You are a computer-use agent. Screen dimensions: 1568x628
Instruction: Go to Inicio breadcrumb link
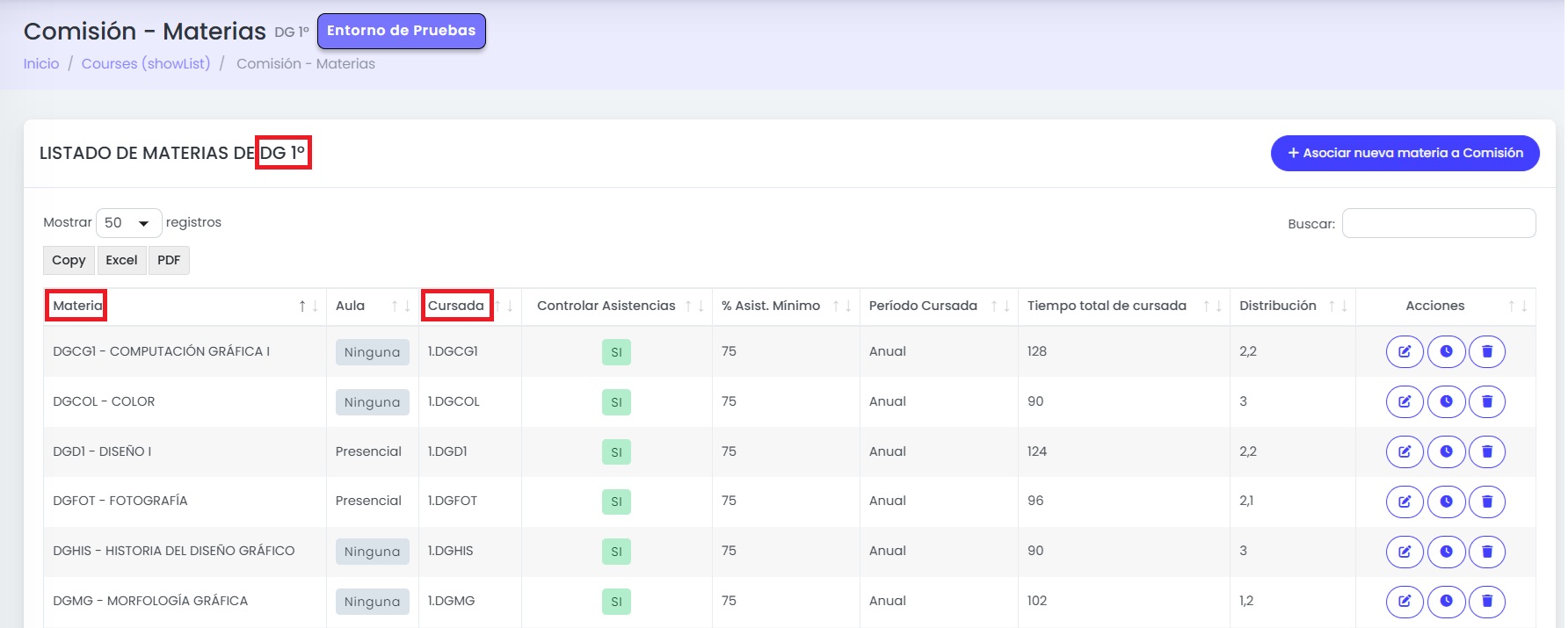coord(41,64)
